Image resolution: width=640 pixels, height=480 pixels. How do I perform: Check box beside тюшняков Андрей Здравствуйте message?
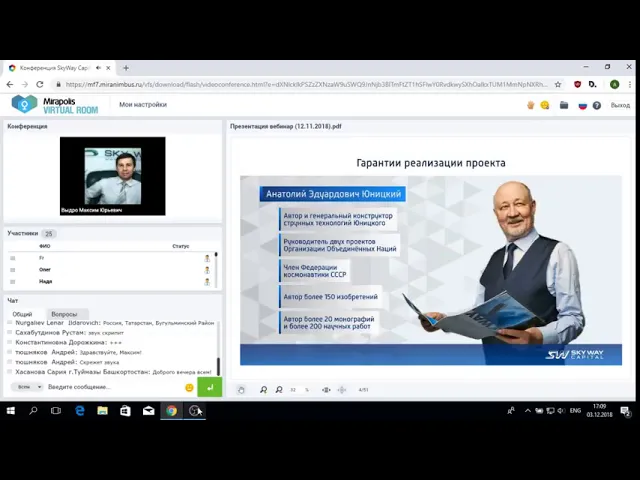[x=10, y=352]
